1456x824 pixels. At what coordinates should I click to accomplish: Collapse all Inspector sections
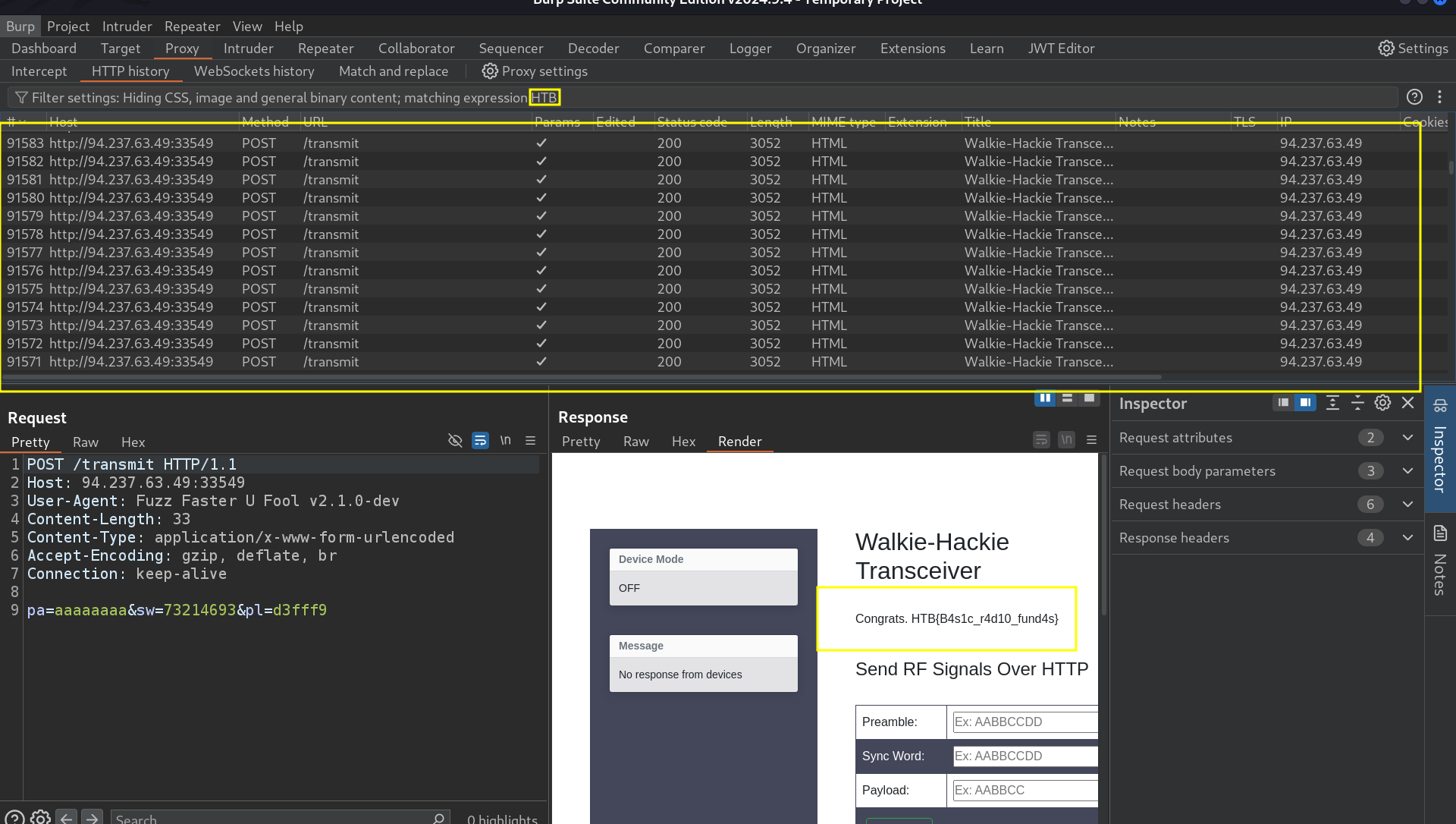(1357, 403)
